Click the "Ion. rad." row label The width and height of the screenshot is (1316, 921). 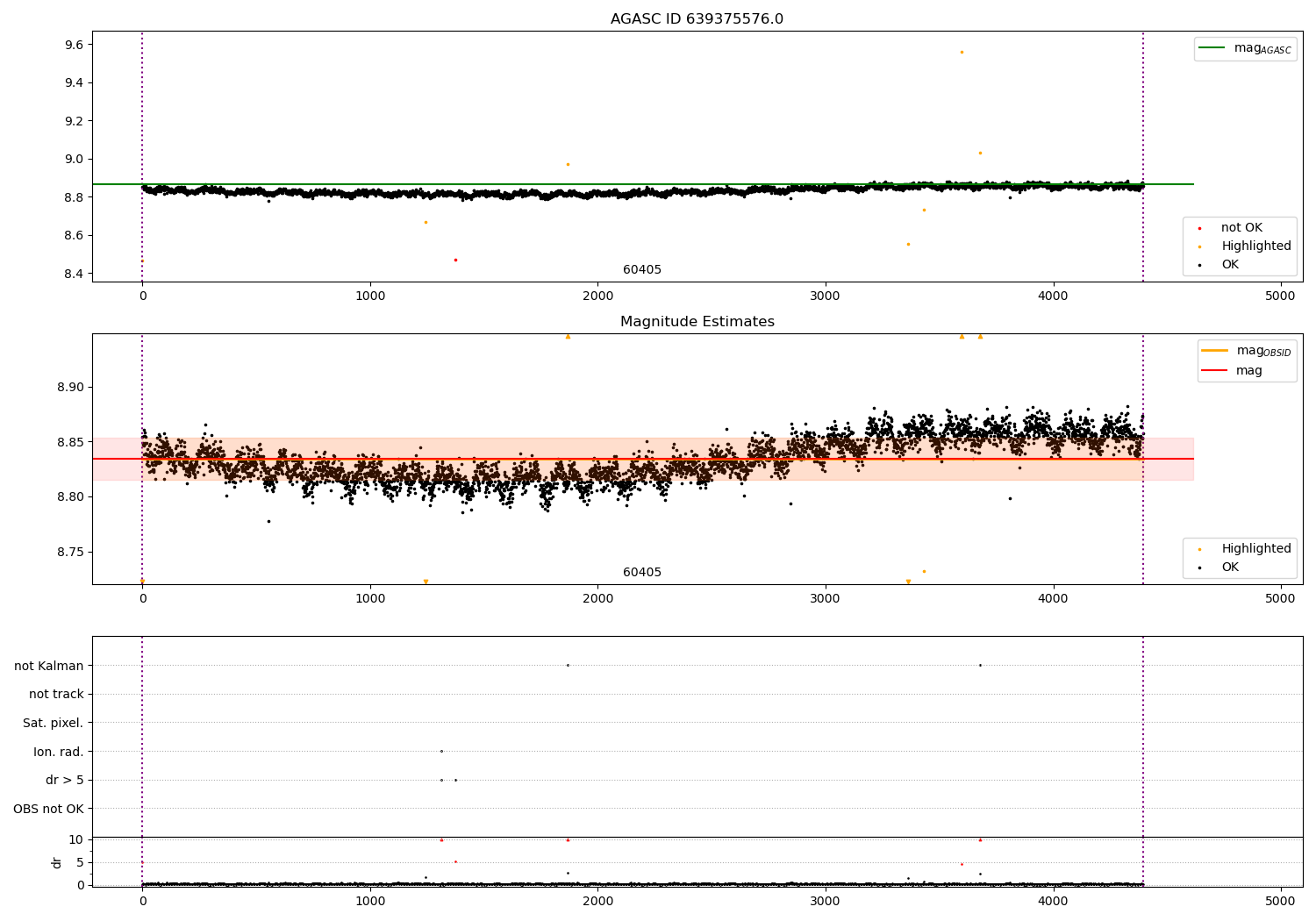click(x=59, y=752)
